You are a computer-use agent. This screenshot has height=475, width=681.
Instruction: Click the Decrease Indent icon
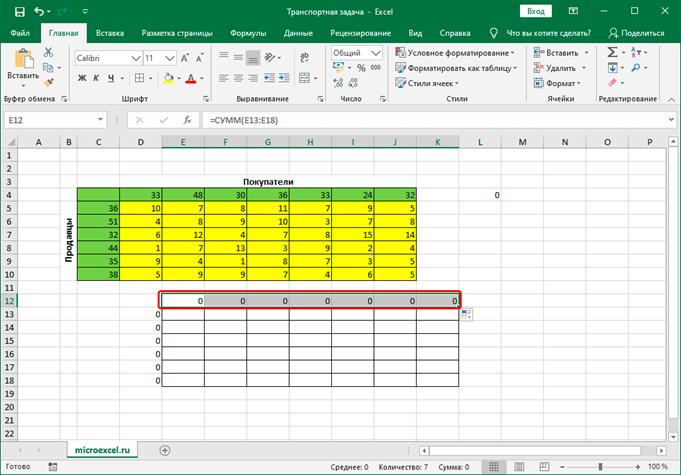tap(269, 78)
